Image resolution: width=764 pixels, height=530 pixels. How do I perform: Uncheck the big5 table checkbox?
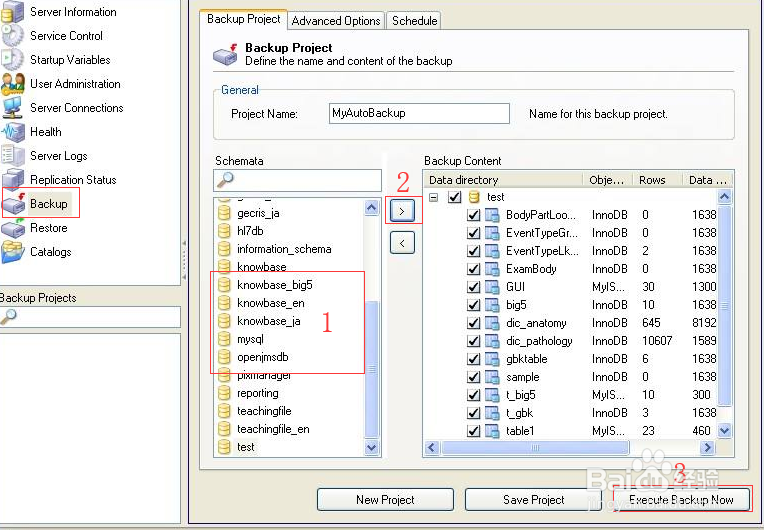point(473,305)
